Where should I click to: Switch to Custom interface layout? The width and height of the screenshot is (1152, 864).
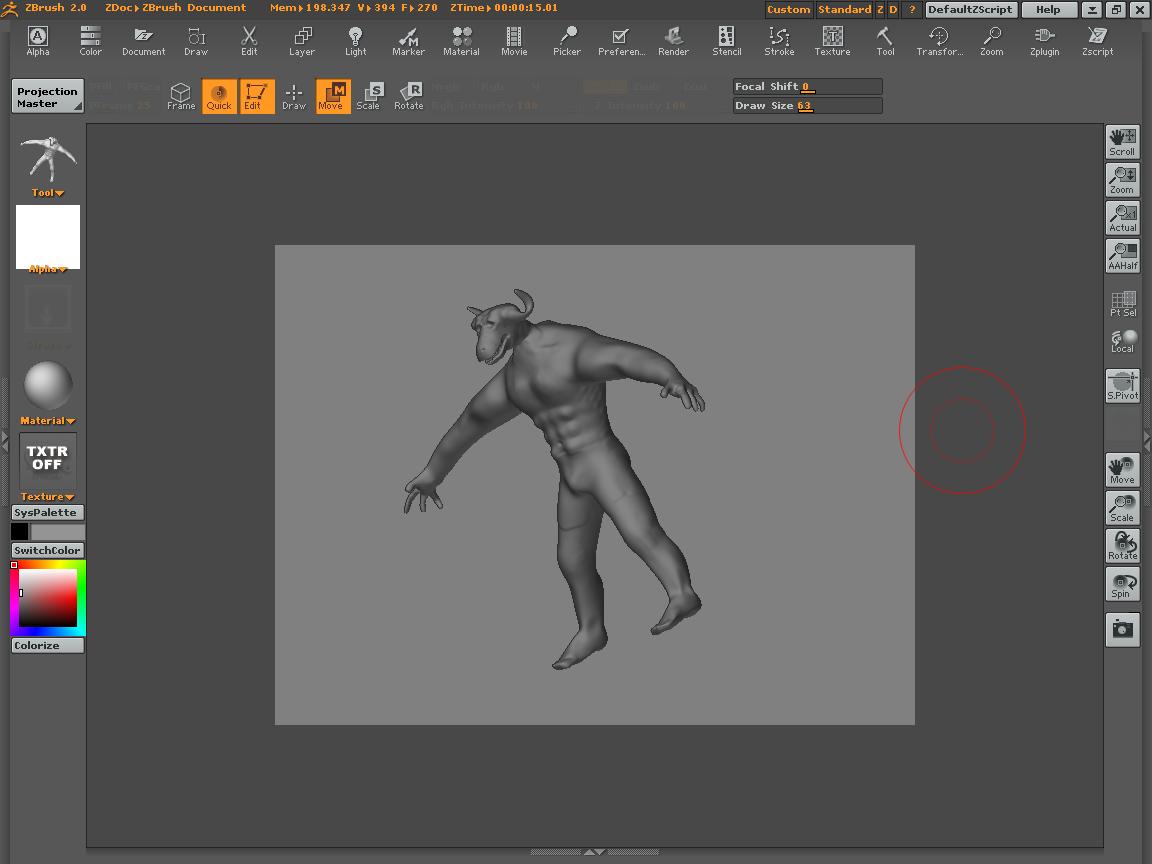[788, 10]
